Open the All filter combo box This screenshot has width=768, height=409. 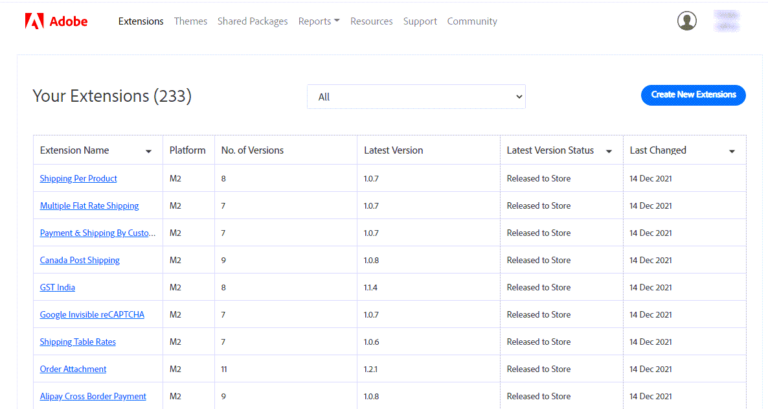[x=416, y=96]
